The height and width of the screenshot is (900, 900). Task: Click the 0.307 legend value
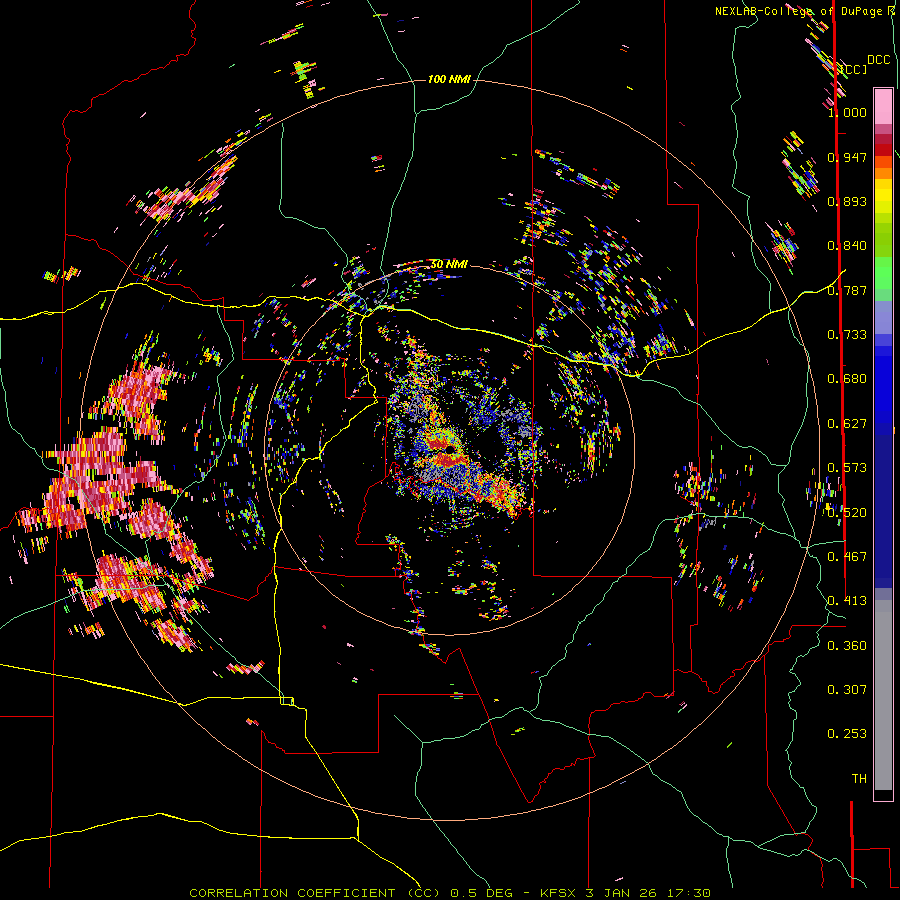847,690
